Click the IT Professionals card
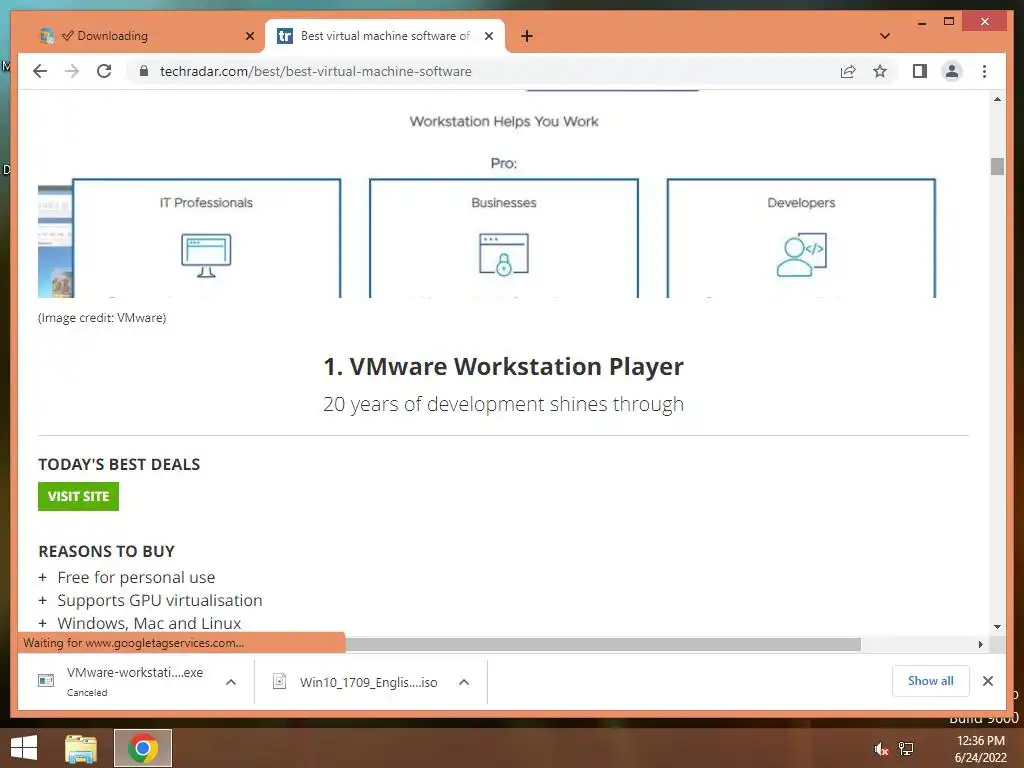 point(206,238)
